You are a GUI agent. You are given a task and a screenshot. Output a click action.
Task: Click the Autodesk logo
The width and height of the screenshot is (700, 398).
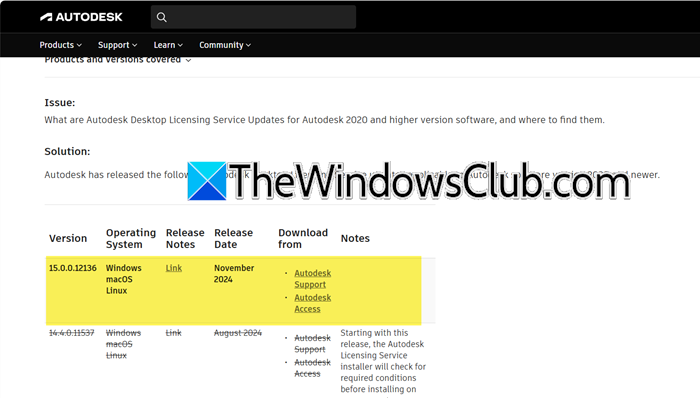(x=81, y=17)
